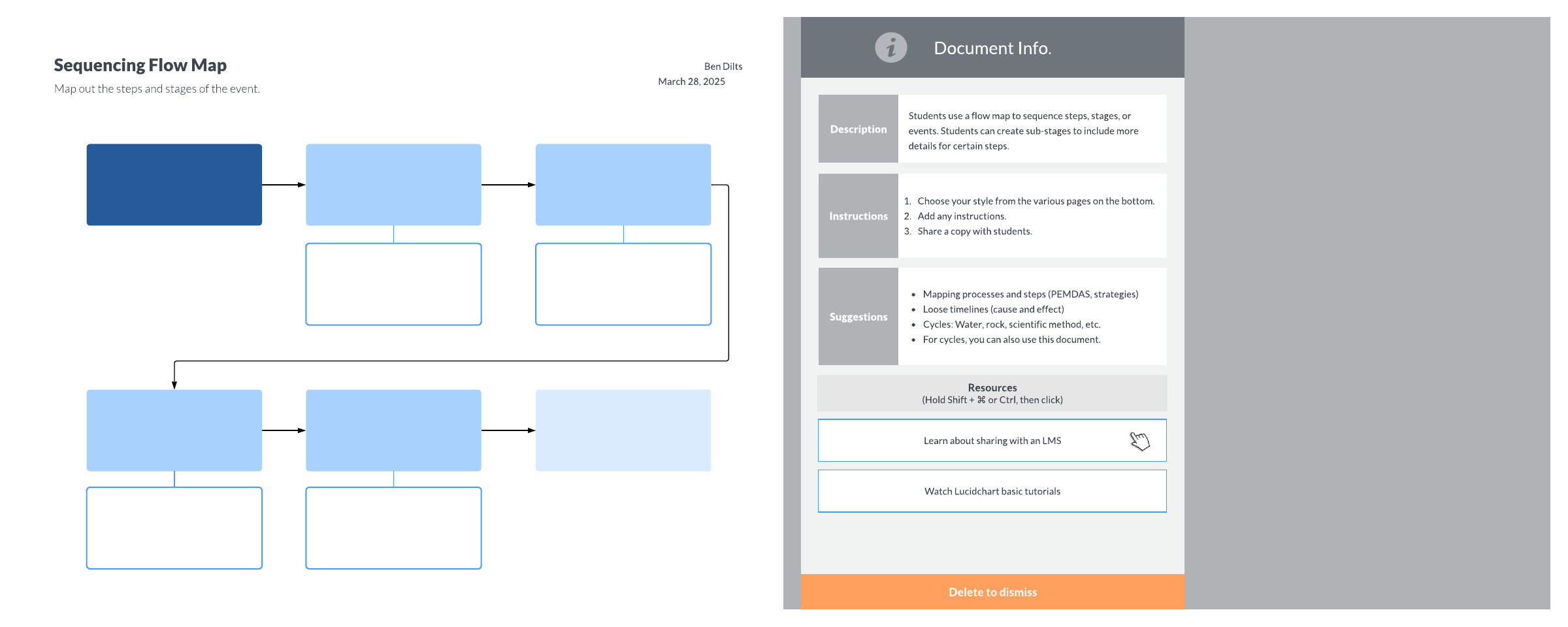
Task: Click the subtitle 'Map out the steps and stages'
Action: click(157, 89)
